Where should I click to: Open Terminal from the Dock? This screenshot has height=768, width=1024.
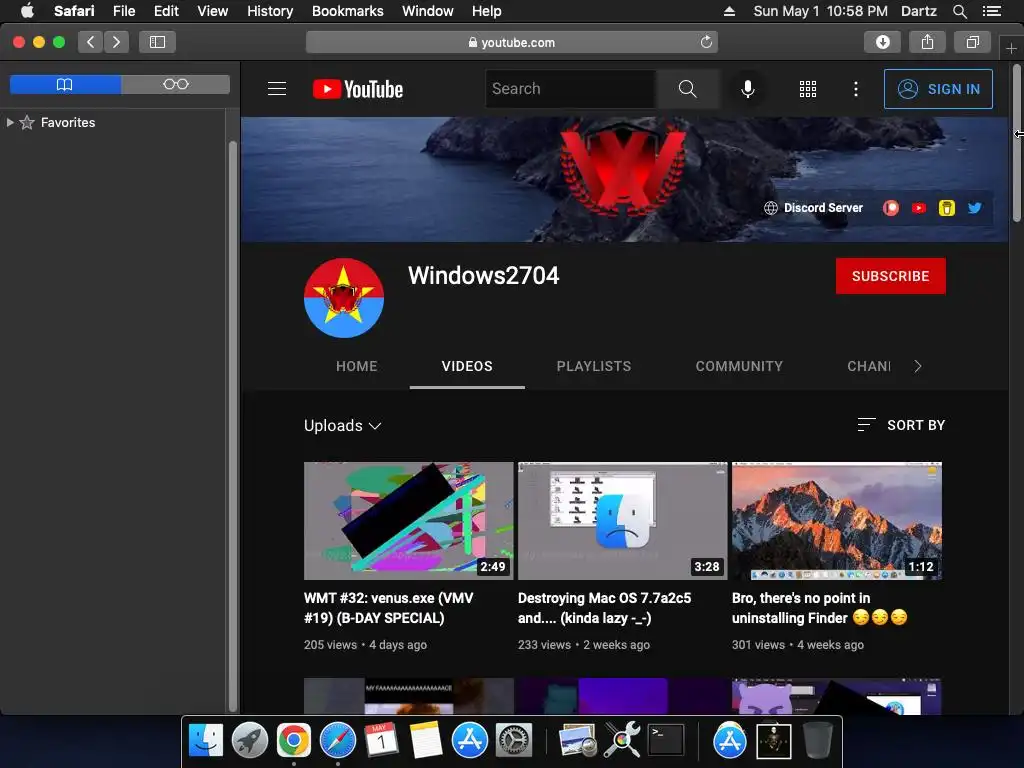665,741
